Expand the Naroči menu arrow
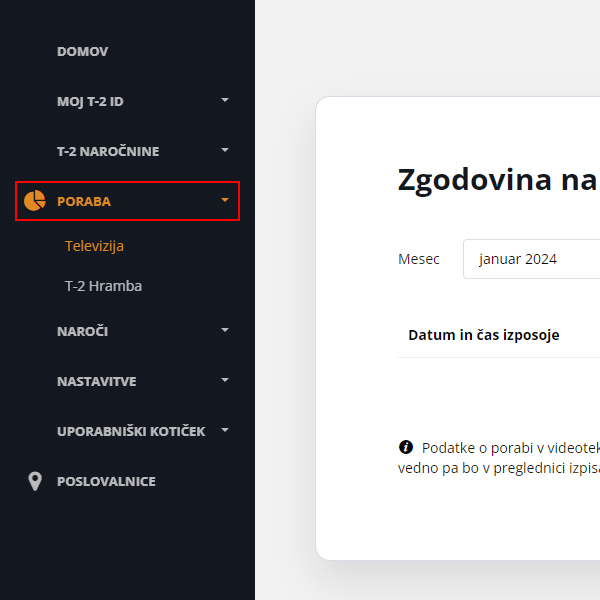This screenshot has width=600, height=600. click(x=225, y=330)
